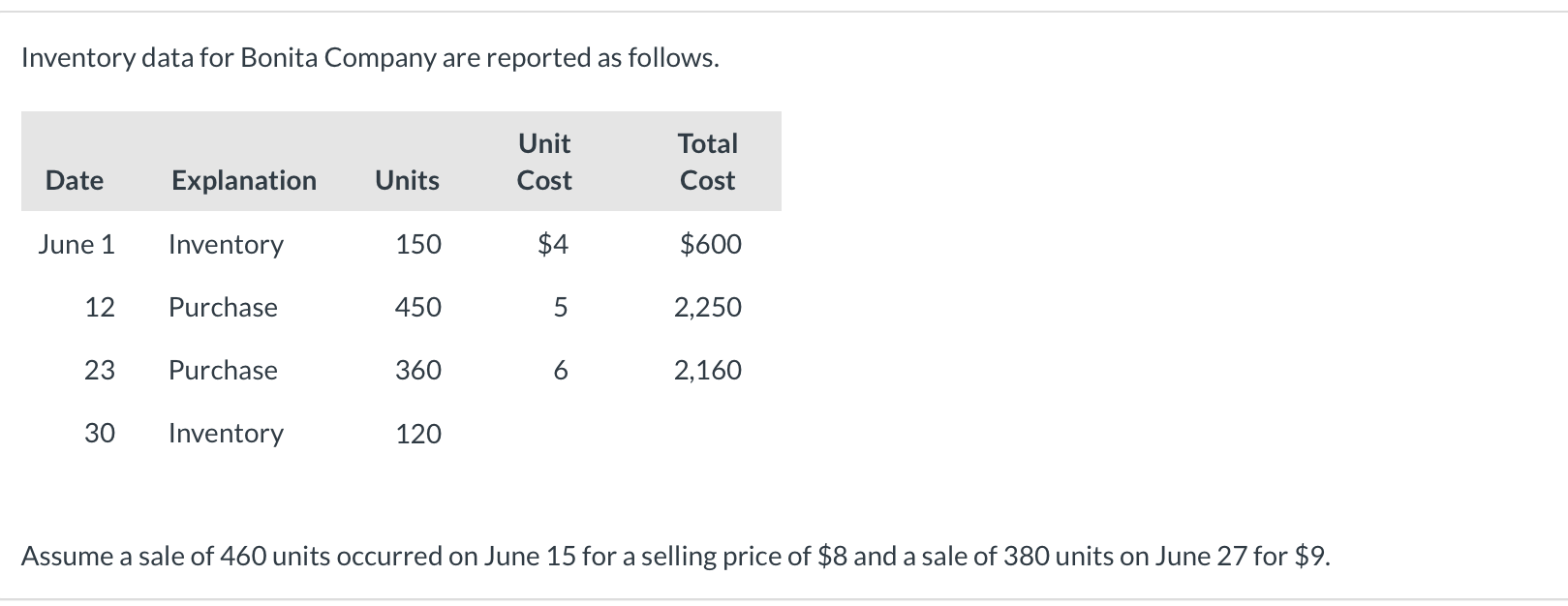This screenshot has height=606, width=1568.
Task: Click the date 30 cell
Action: point(100,433)
